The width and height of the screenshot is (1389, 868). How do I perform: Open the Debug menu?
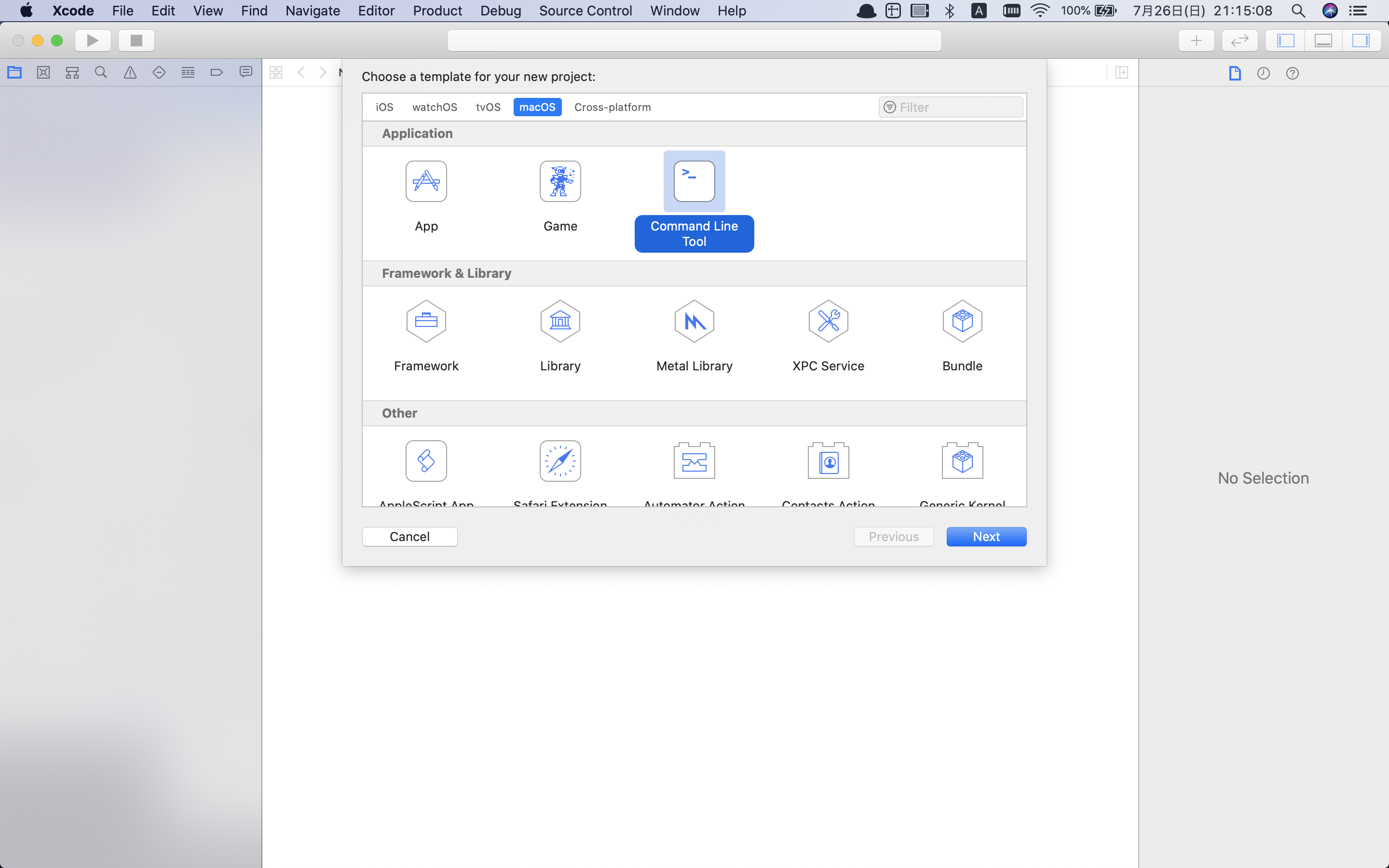(x=501, y=10)
